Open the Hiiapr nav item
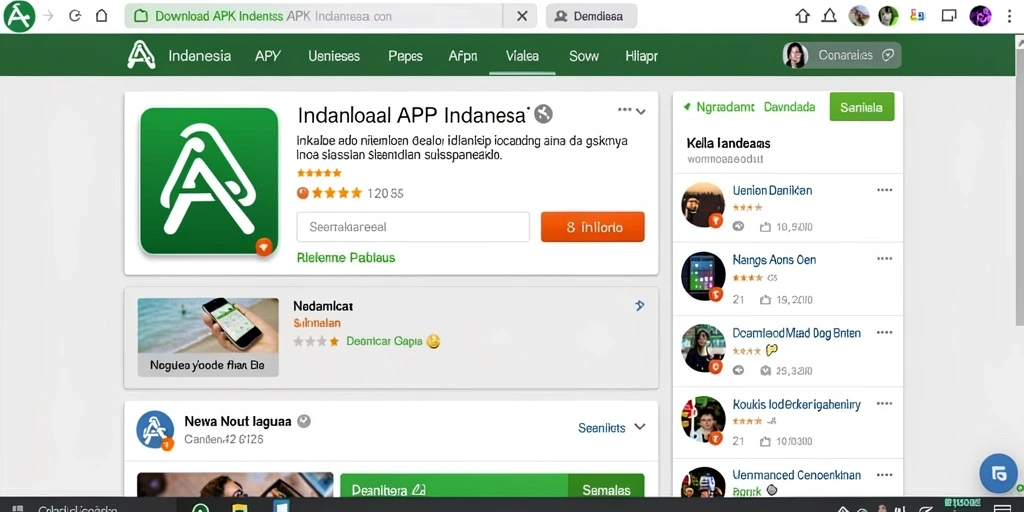Viewport: 1024px width, 512px height. coord(641,56)
